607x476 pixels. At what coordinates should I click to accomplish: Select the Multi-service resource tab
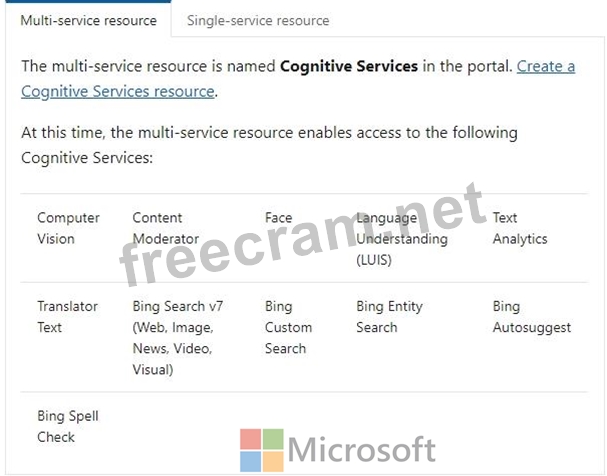88,20
